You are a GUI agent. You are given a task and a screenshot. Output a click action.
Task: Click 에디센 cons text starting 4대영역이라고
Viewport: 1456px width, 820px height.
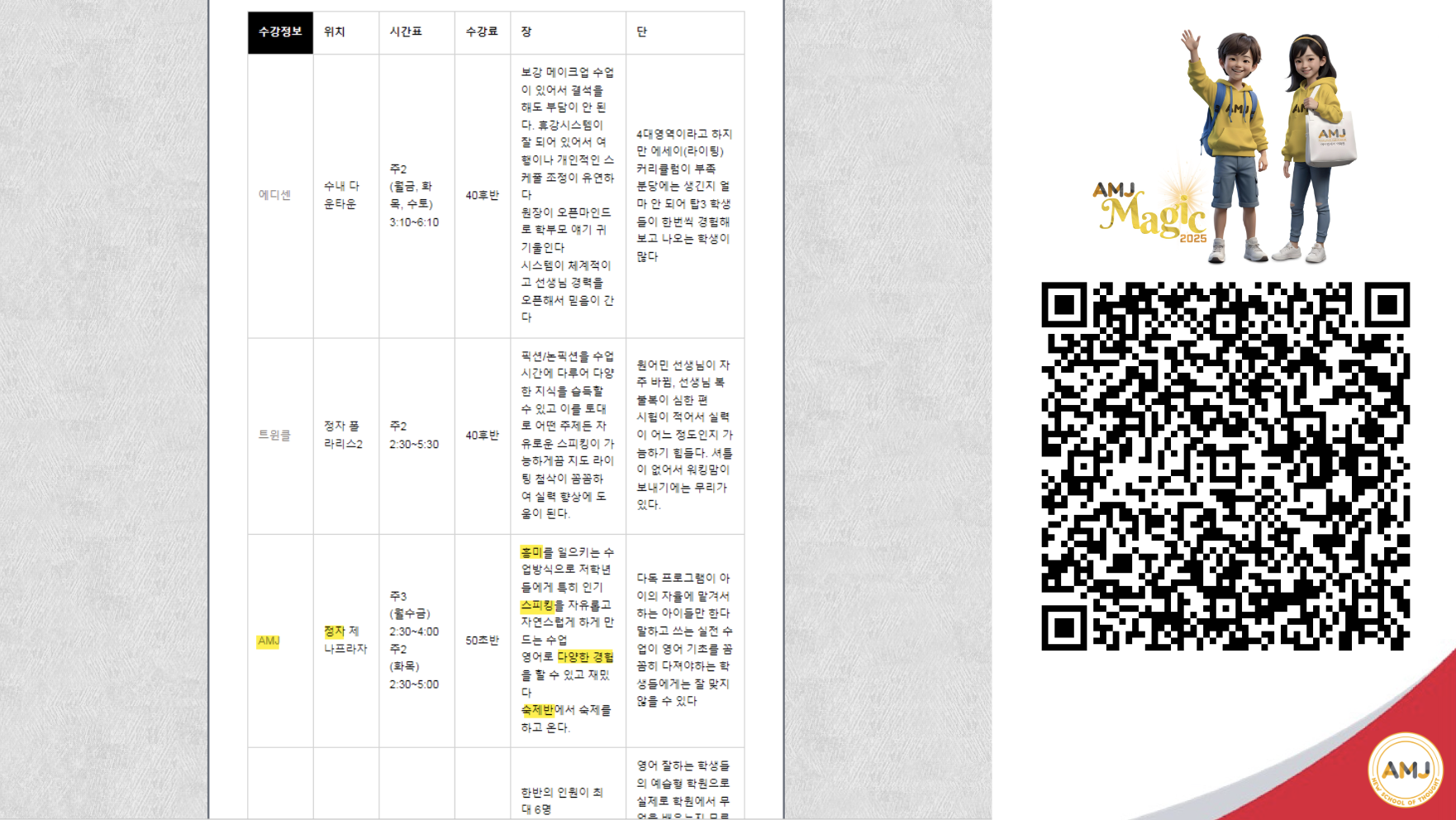pyautogui.click(x=684, y=195)
